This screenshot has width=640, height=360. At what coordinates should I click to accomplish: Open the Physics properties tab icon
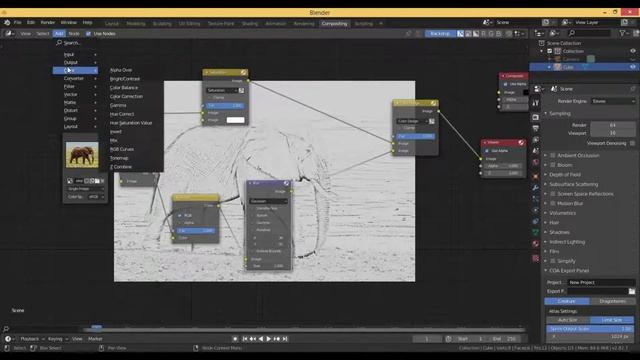536,210
